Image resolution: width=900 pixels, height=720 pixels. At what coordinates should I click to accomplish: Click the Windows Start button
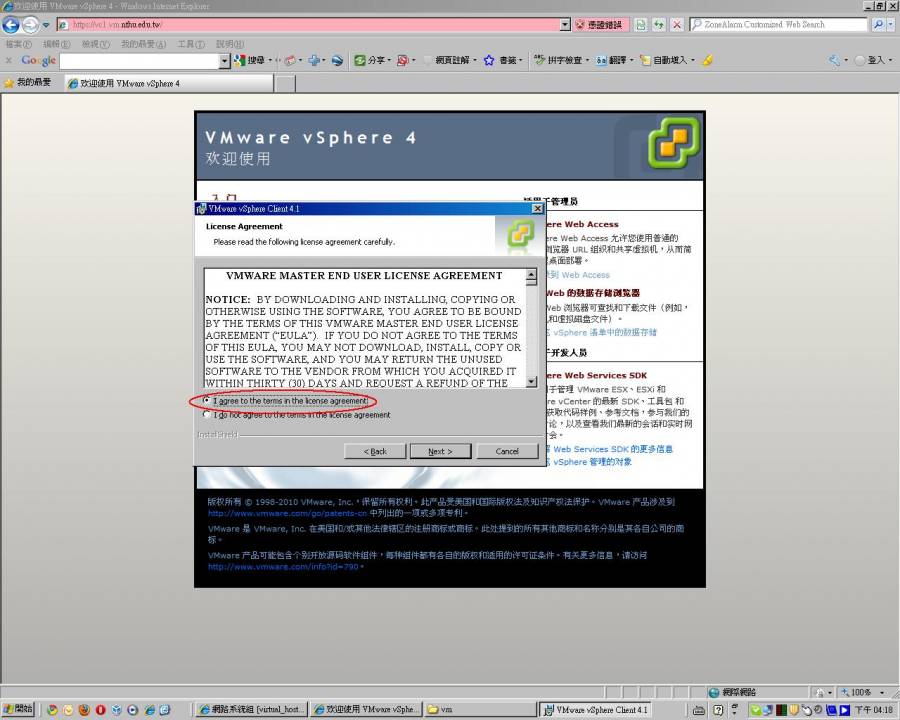18,709
